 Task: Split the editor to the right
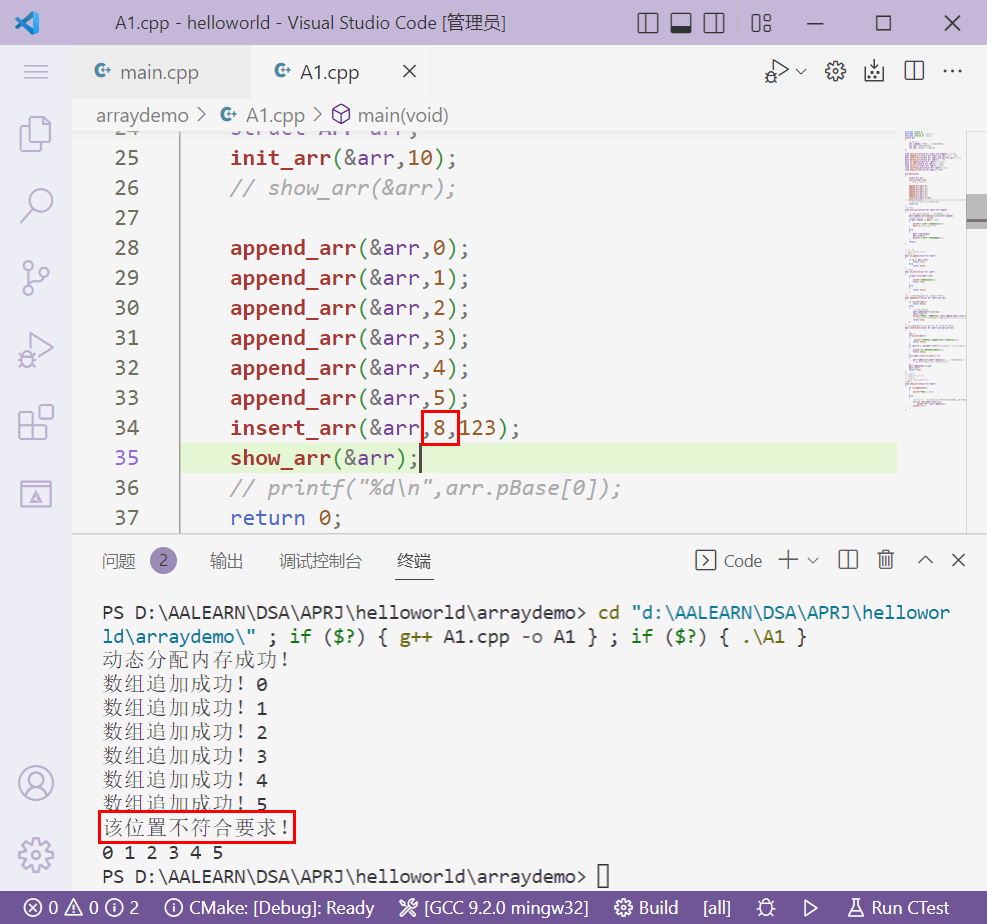click(x=914, y=71)
